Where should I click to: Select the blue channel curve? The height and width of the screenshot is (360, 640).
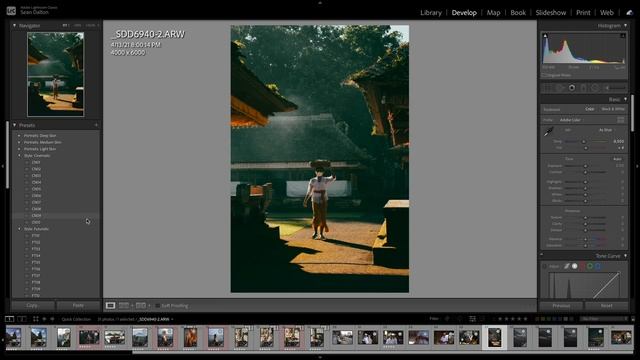pyautogui.click(x=598, y=266)
